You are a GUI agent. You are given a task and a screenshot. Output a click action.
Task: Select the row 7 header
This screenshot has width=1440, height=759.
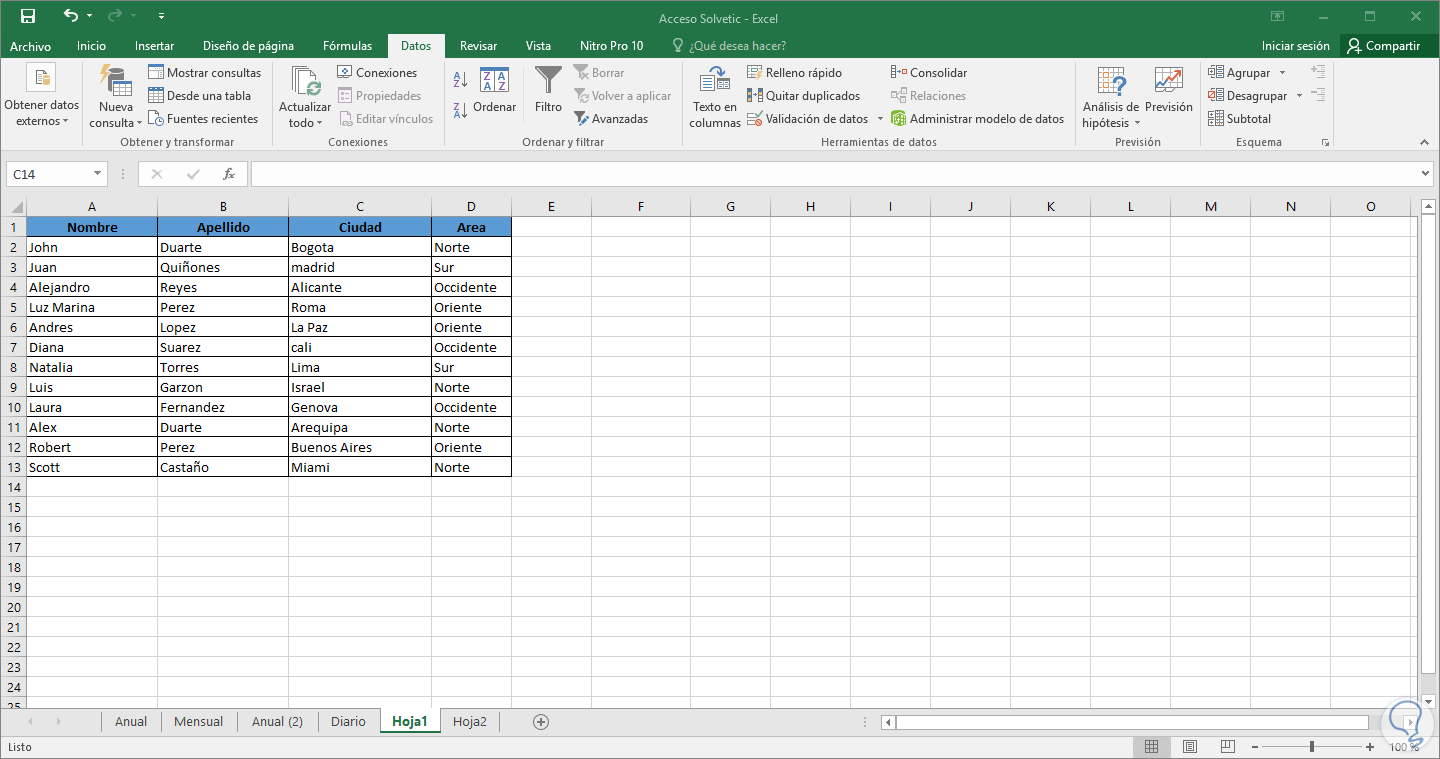(13, 347)
